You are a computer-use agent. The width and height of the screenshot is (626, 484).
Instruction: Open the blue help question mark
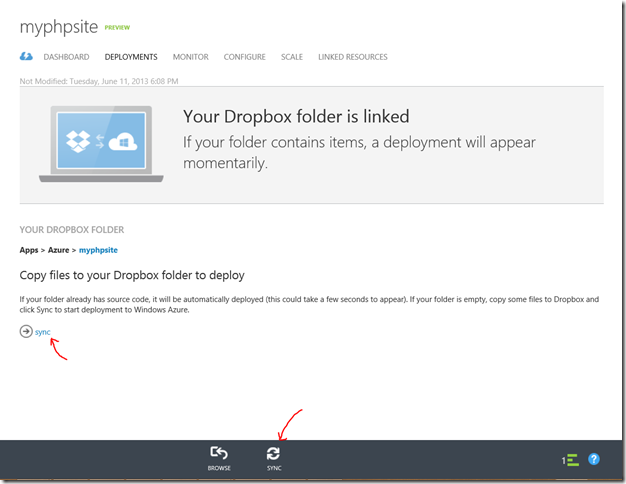pyautogui.click(x=594, y=459)
